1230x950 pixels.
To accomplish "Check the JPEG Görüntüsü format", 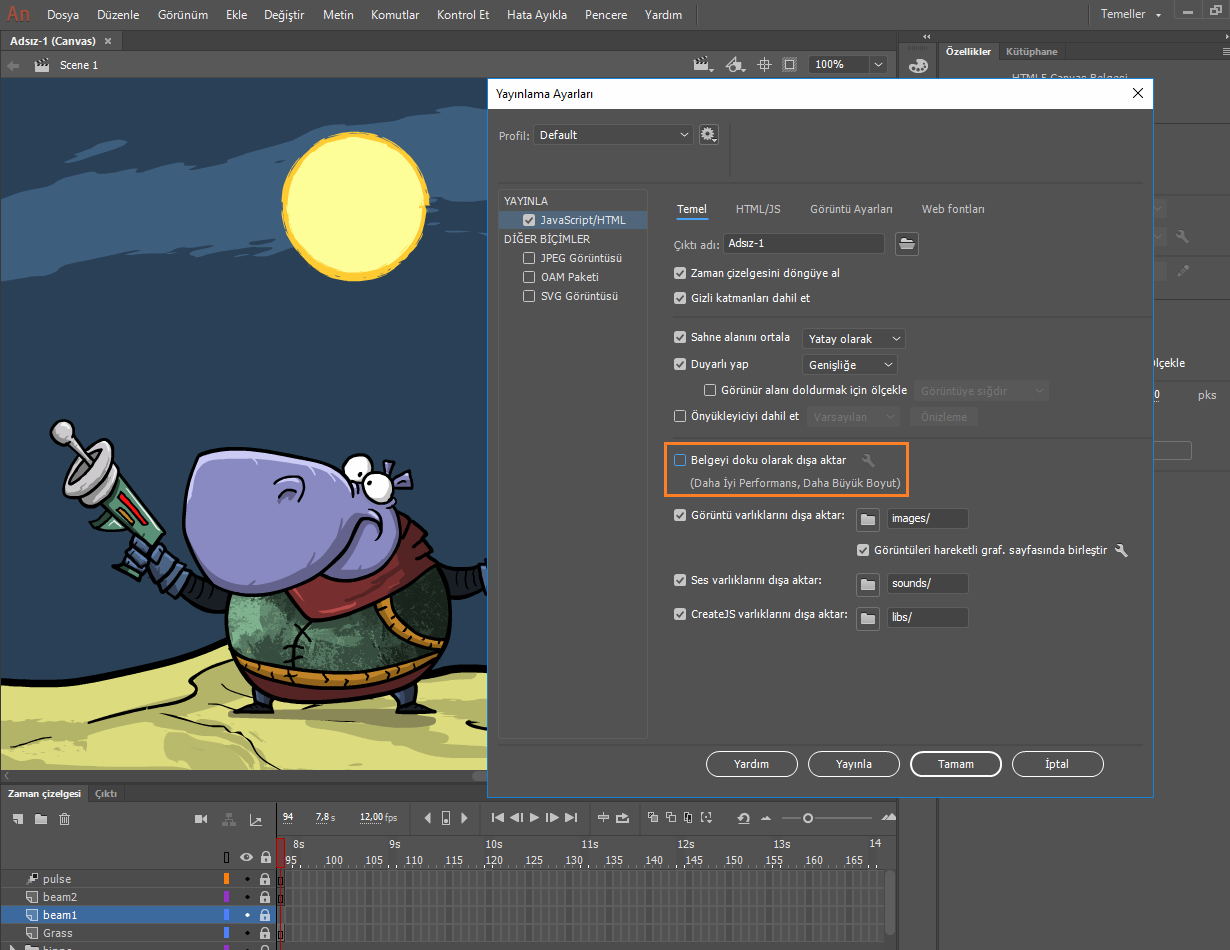I will point(529,258).
